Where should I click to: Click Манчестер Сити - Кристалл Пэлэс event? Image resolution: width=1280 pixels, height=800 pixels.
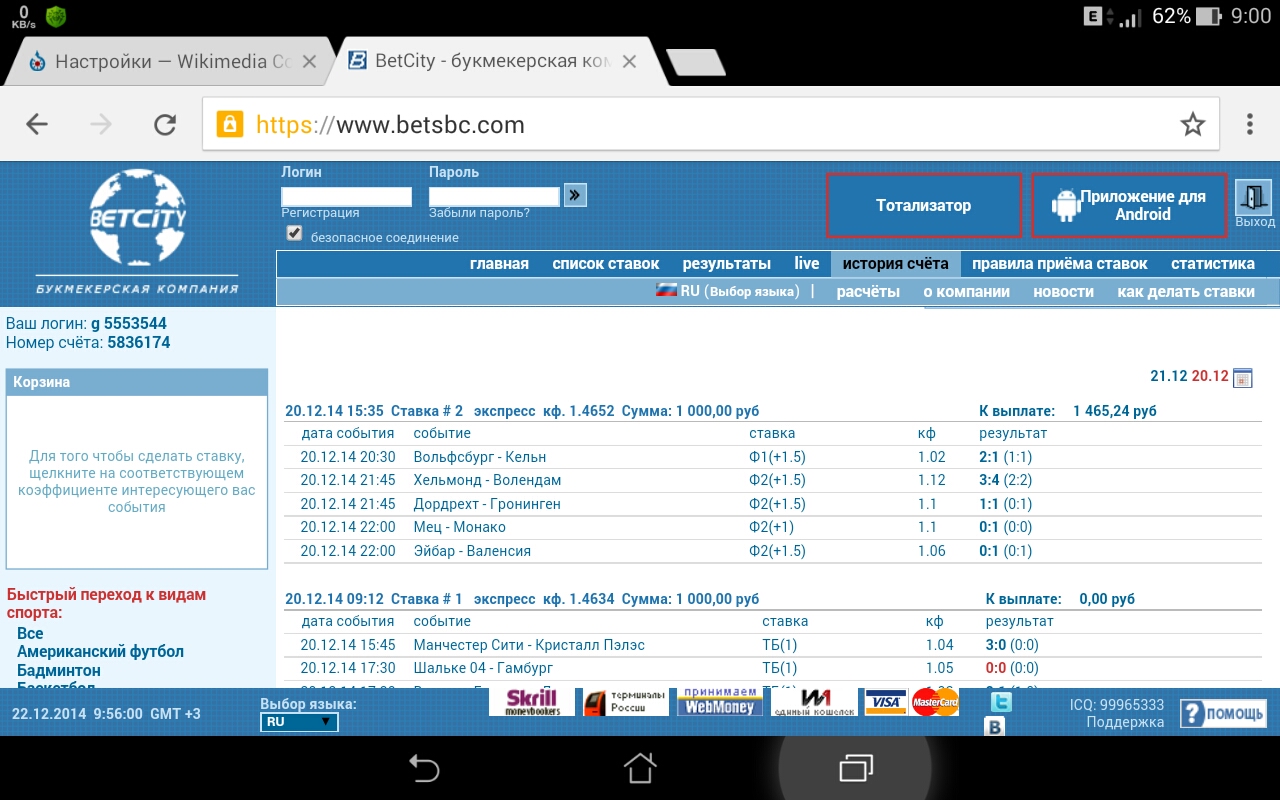tap(529, 645)
